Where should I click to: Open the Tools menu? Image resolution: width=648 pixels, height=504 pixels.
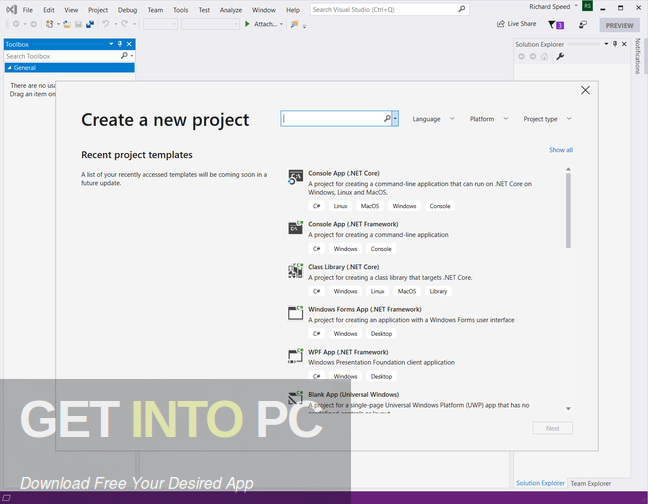181,10
